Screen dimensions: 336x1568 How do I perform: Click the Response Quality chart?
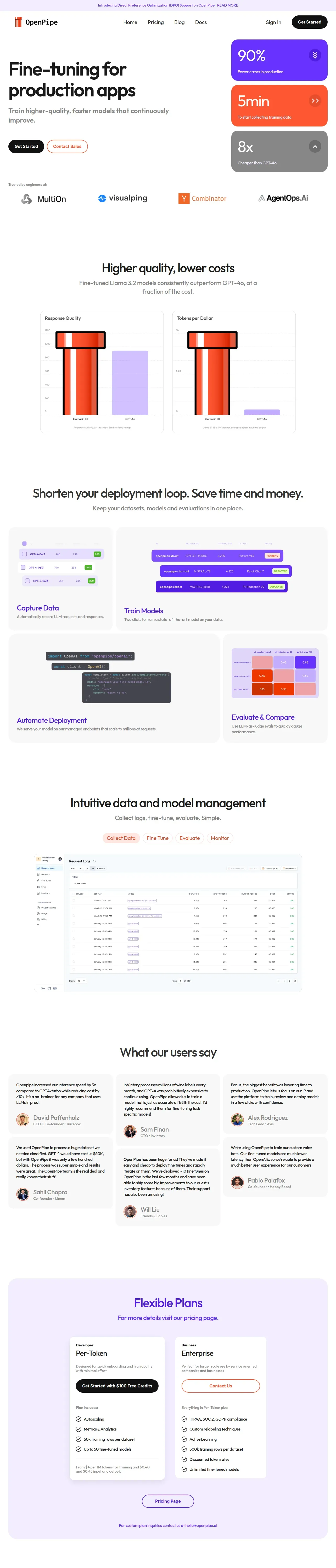point(102,372)
